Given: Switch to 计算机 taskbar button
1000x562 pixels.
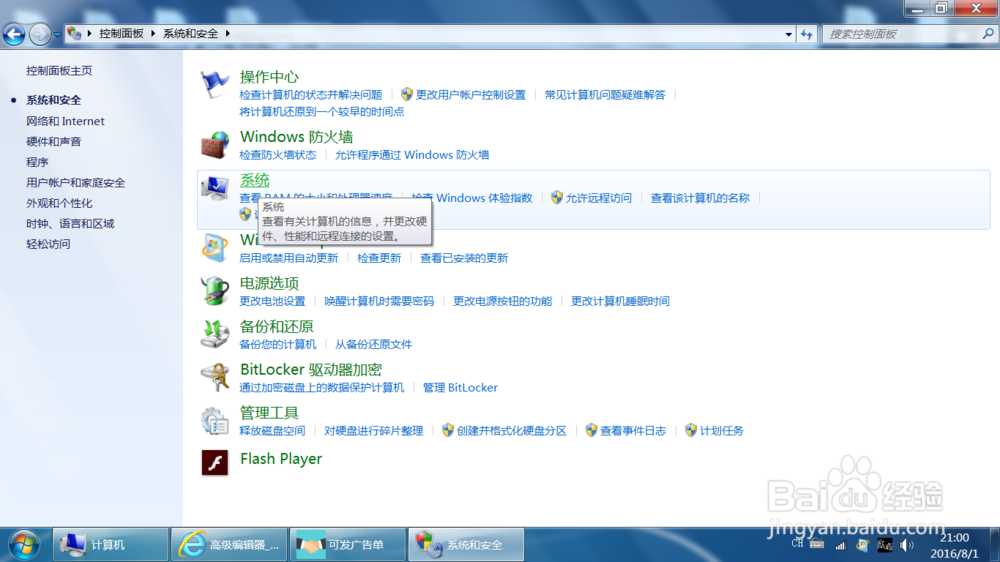Looking at the screenshot, I should (x=110, y=545).
